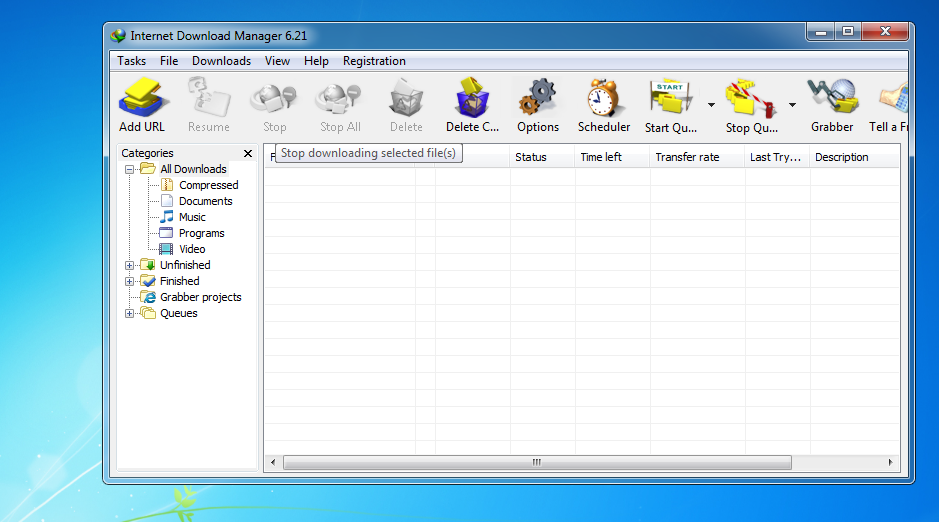
Task: Click the Compressed category icon
Action: pos(167,185)
